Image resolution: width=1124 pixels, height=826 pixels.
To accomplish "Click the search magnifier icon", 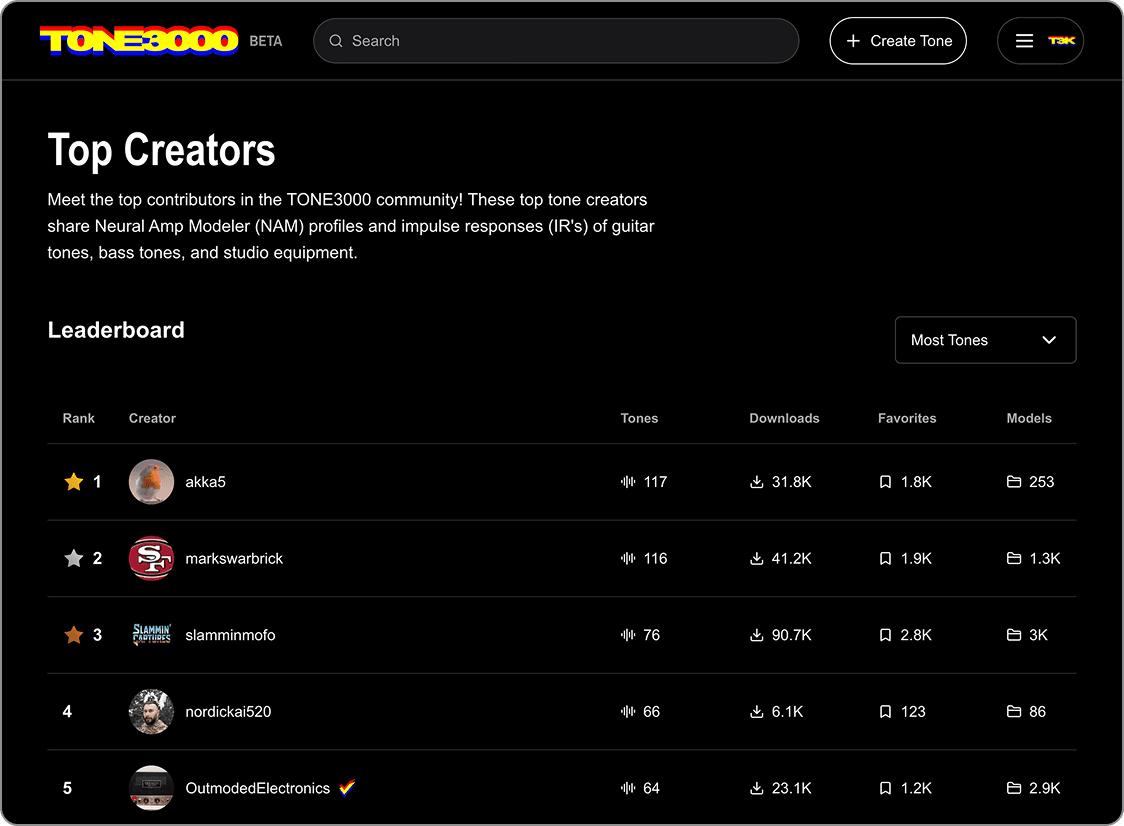I will [x=336, y=41].
